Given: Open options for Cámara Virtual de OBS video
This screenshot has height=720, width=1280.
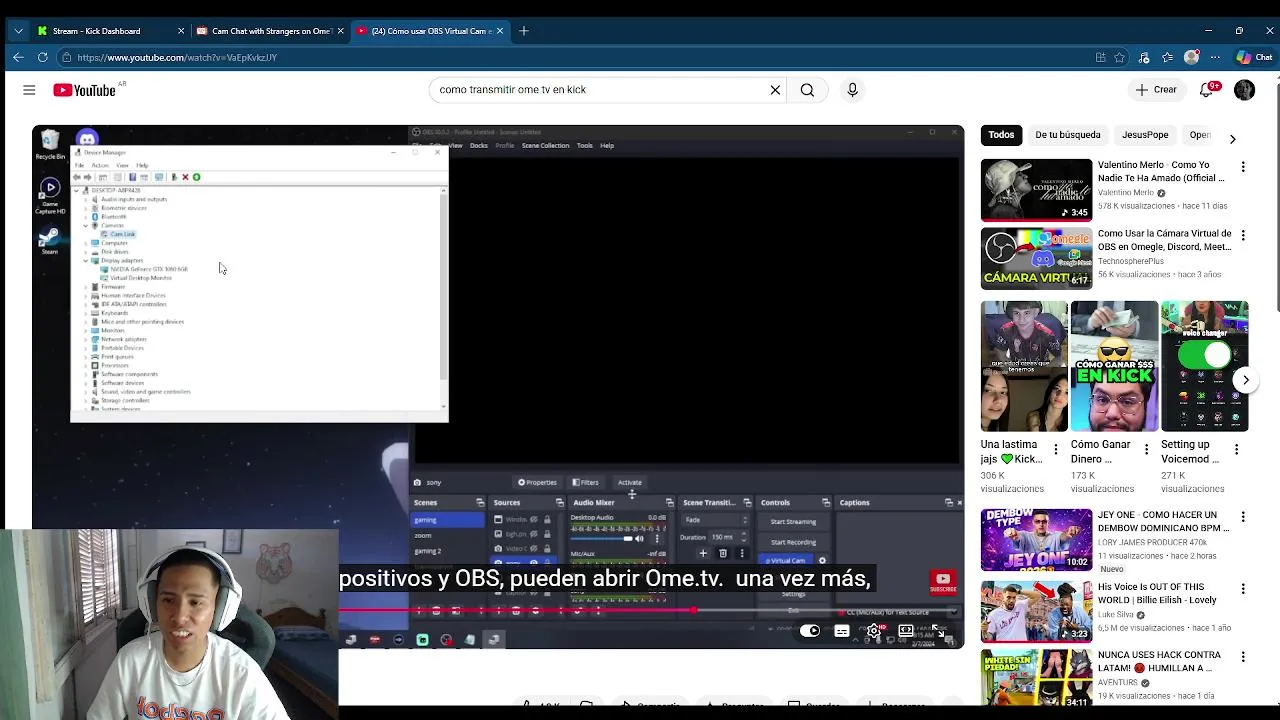Looking at the screenshot, I should [1243, 236].
